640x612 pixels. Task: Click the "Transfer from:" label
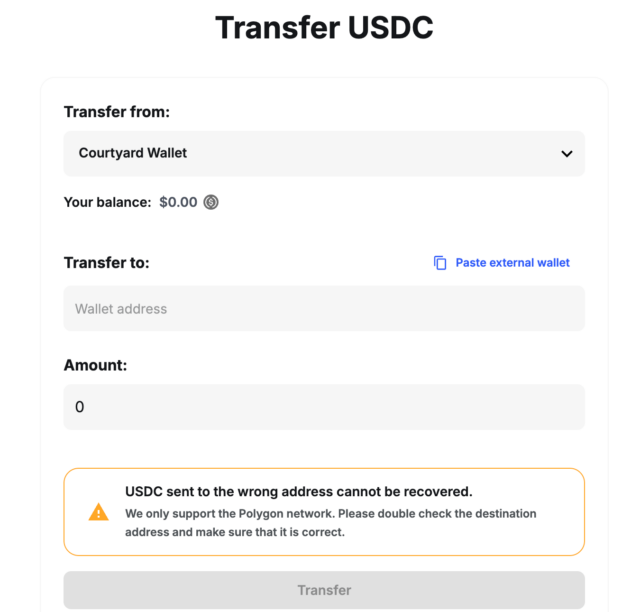click(117, 112)
